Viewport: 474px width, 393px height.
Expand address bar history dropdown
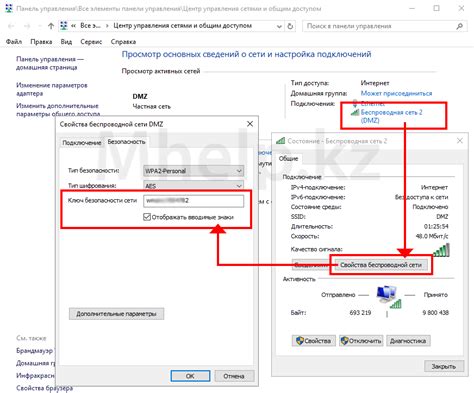pyautogui.click(x=279, y=26)
